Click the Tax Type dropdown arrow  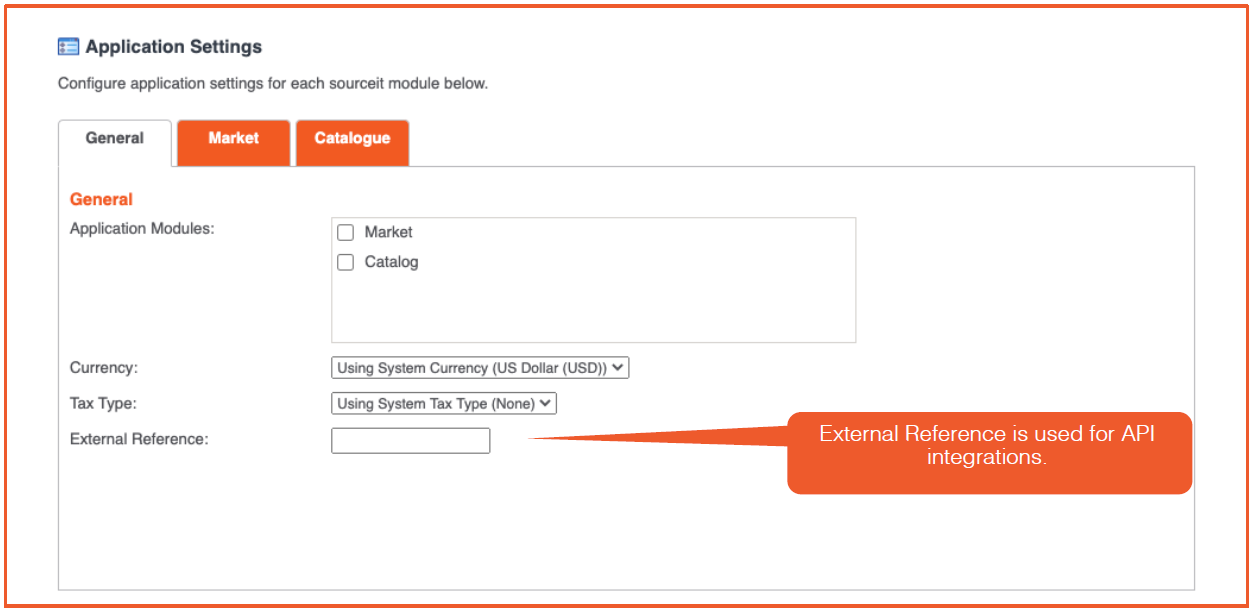point(545,404)
